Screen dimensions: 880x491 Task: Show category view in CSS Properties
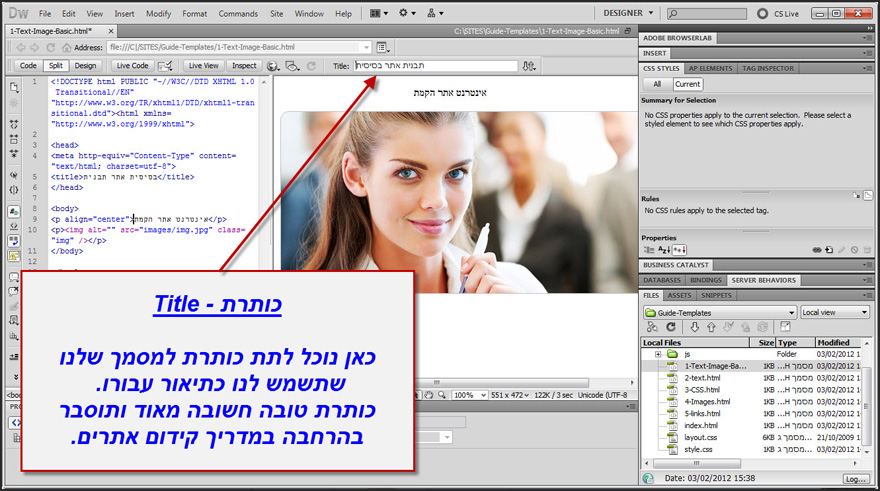coord(649,250)
